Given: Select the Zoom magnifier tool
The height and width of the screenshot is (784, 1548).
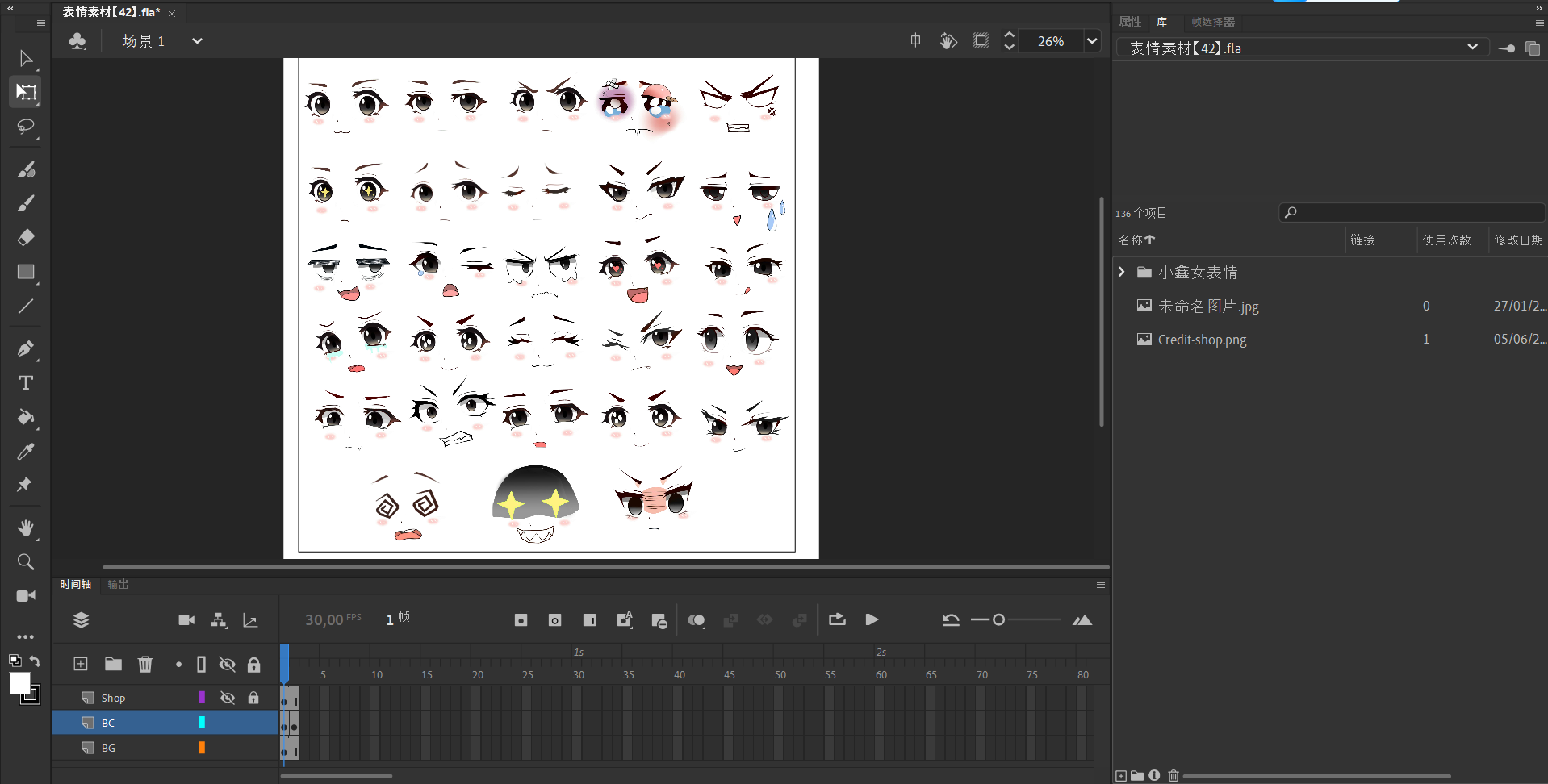Looking at the screenshot, I should click(x=26, y=562).
